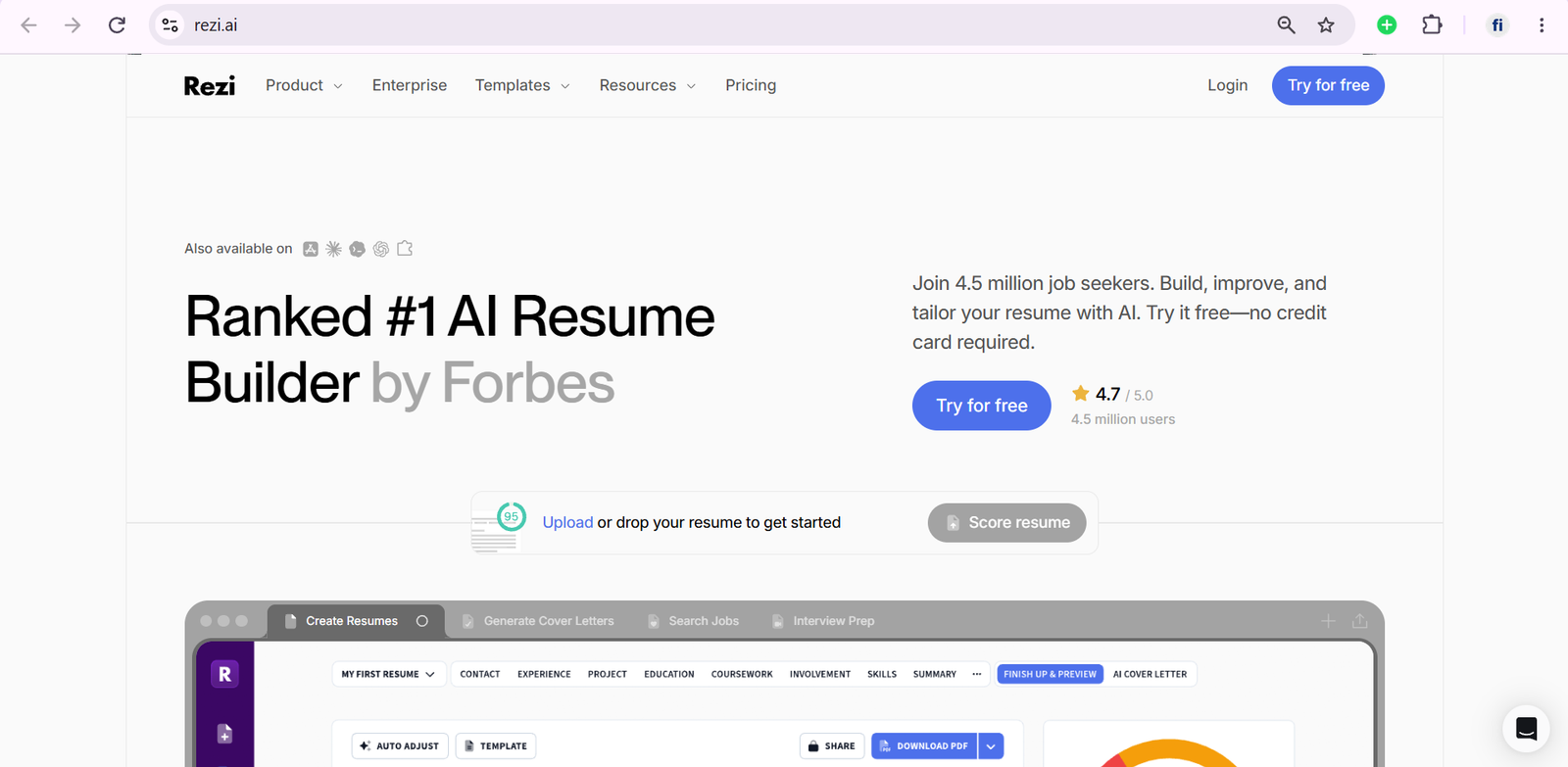Open the site information icon in address bar
Viewport: 1568px width, 767px height.
pos(171,25)
